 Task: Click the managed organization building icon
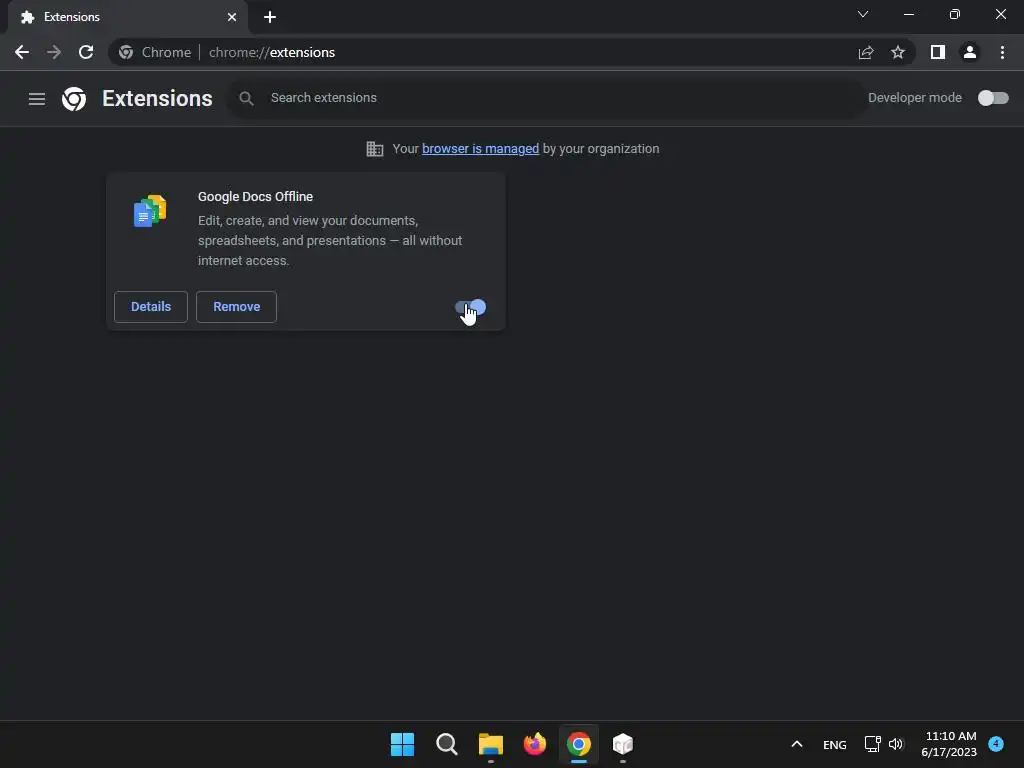pos(374,149)
